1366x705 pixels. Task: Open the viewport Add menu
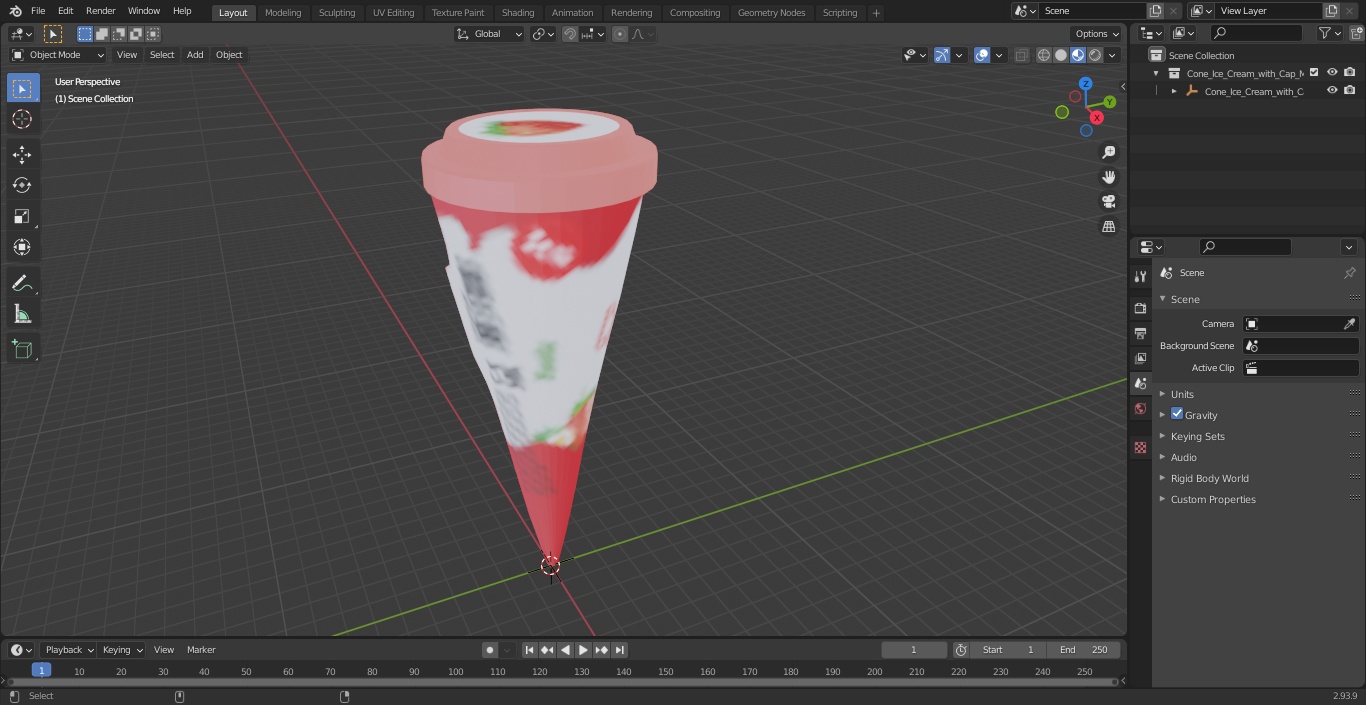[195, 55]
